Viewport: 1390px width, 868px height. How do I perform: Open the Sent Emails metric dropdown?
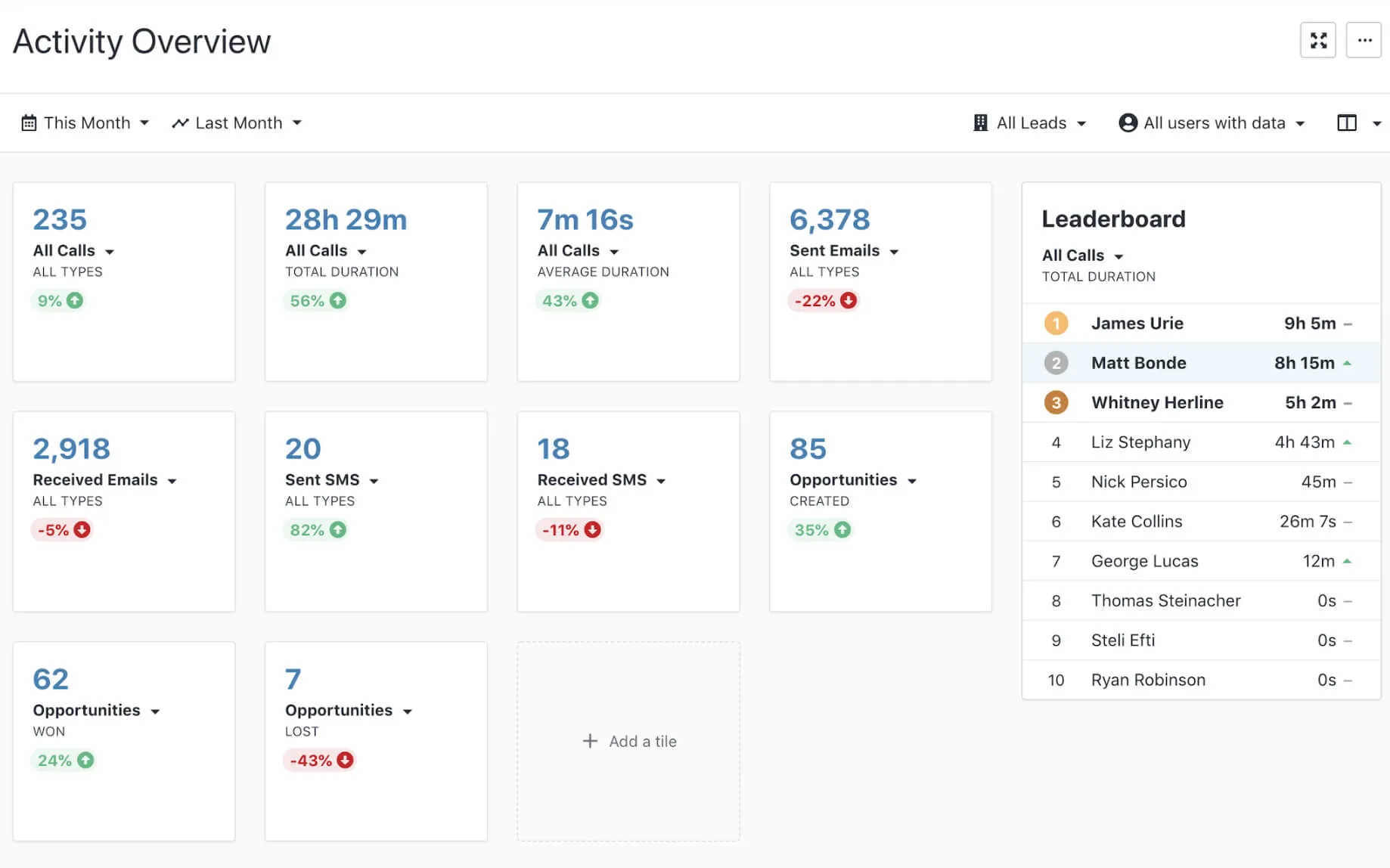click(x=895, y=250)
